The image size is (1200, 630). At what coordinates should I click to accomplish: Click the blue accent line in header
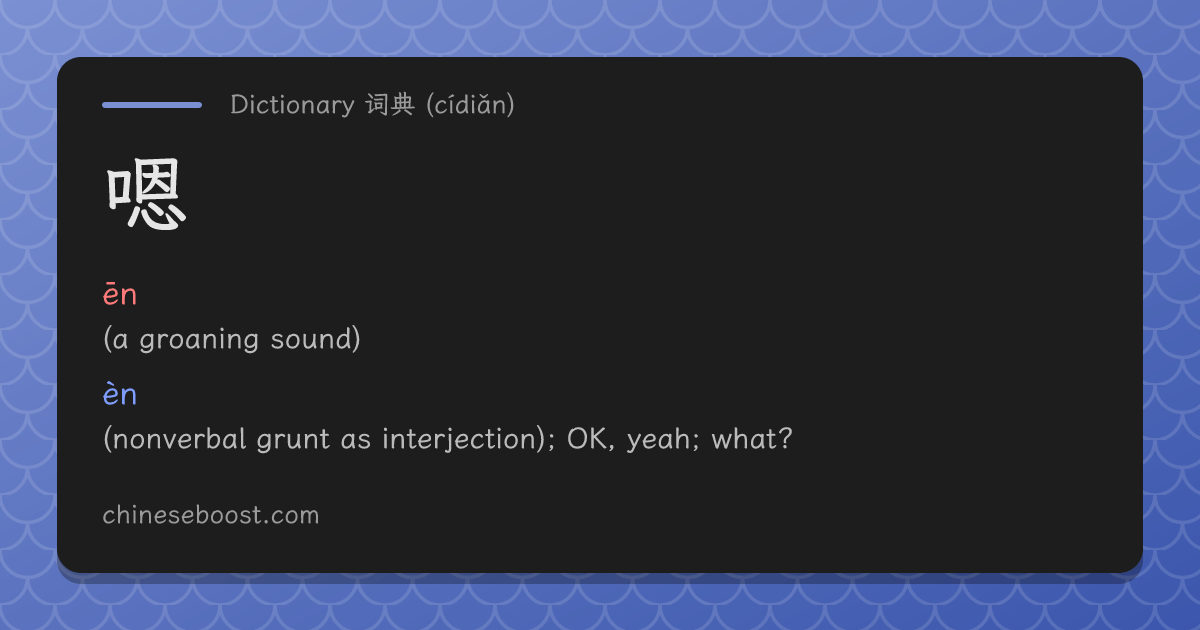click(x=152, y=104)
